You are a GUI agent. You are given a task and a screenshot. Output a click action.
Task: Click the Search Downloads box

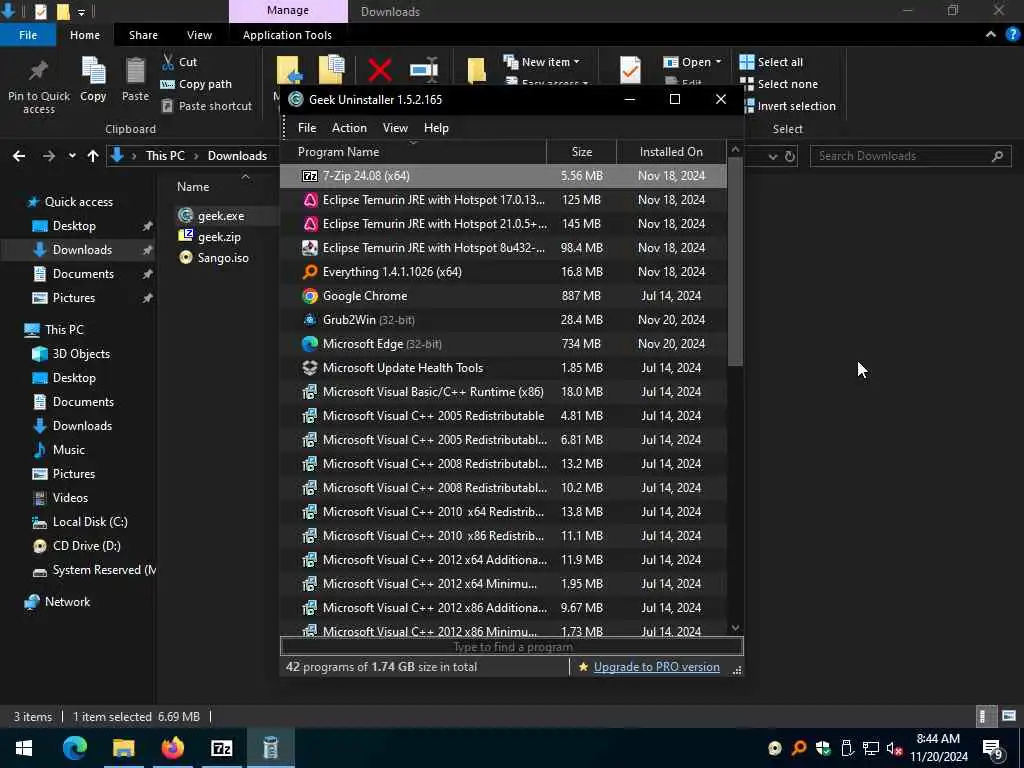pyautogui.click(x=910, y=156)
